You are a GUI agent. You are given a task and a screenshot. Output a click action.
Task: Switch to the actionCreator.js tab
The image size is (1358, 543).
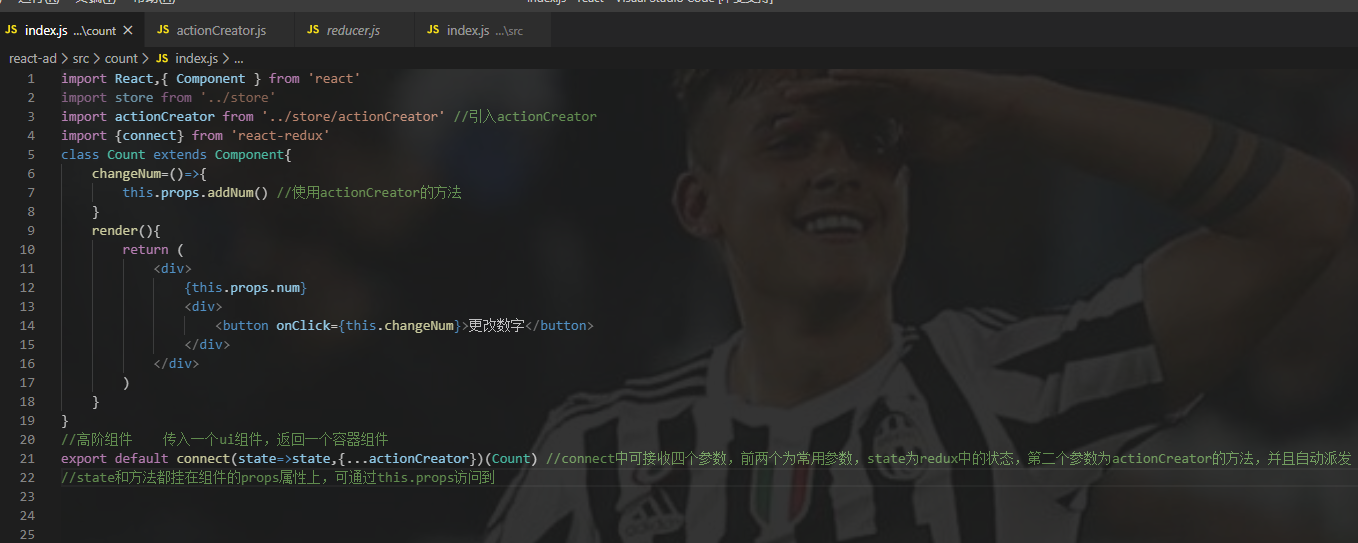pyautogui.click(x=220, y=30)
